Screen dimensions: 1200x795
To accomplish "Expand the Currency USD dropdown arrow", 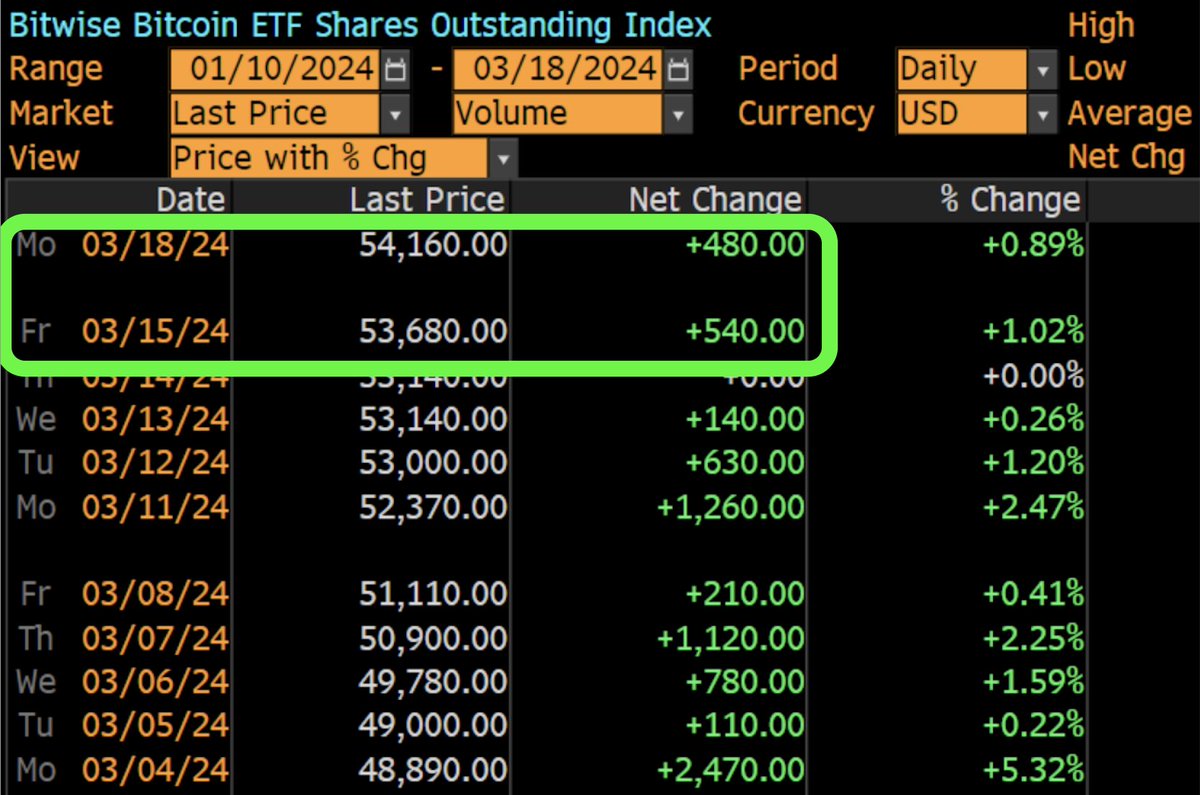I will coord(1042,115).
